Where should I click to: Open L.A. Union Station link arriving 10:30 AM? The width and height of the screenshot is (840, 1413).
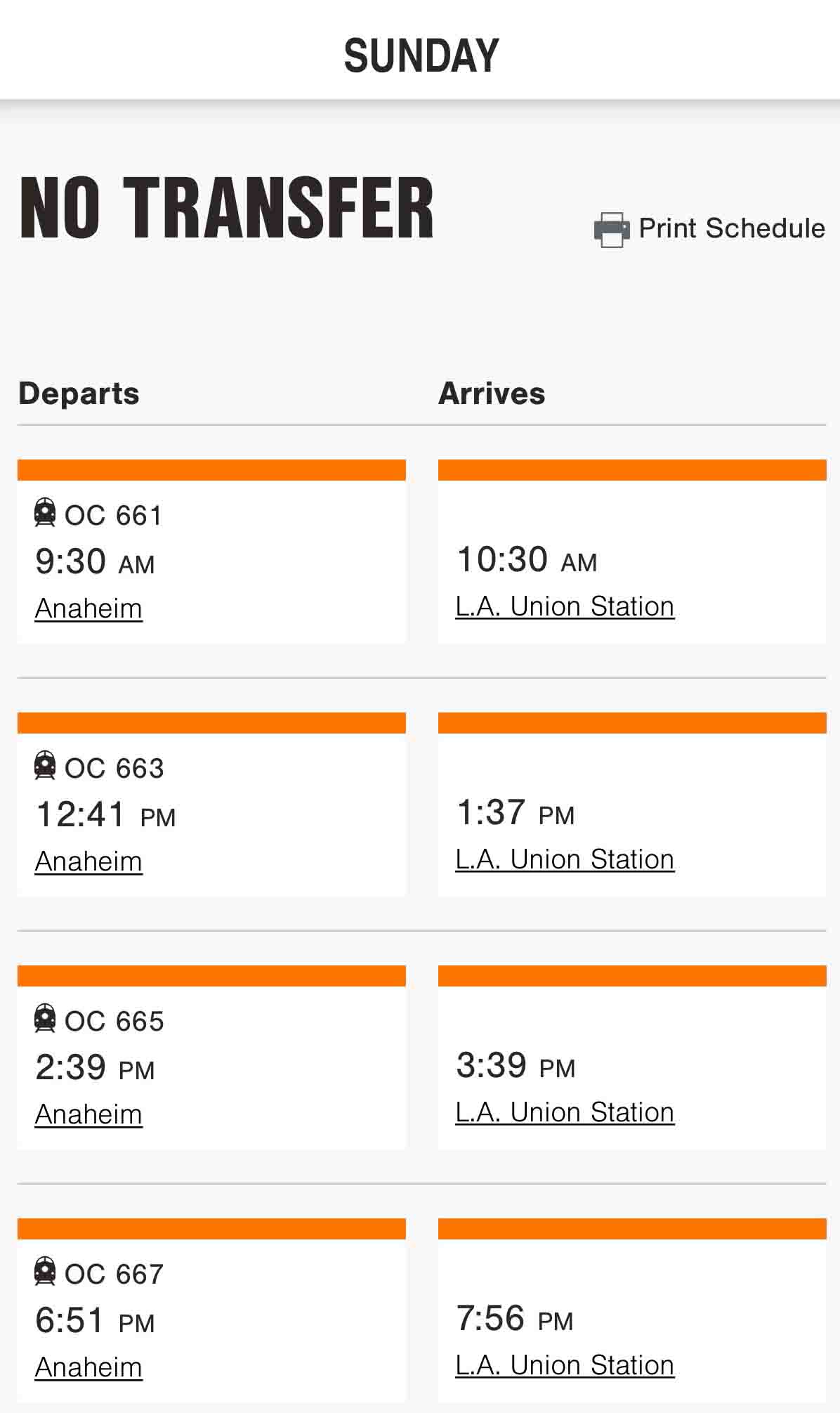(565, 606)
